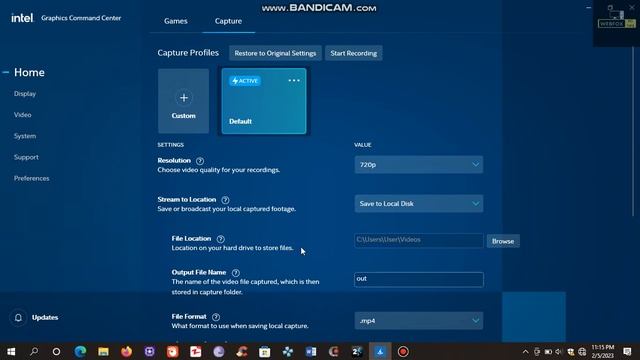This screenshot has width=640, height=360.
Task: Open Microsoft Word from taskbar
Action: pyautogui.click(x=311, y=351)
